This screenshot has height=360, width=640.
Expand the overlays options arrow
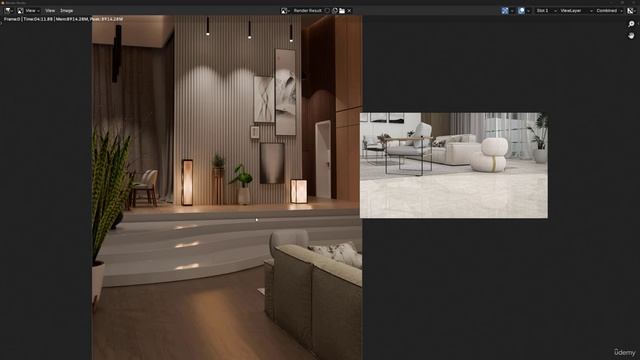pos(528,11)
